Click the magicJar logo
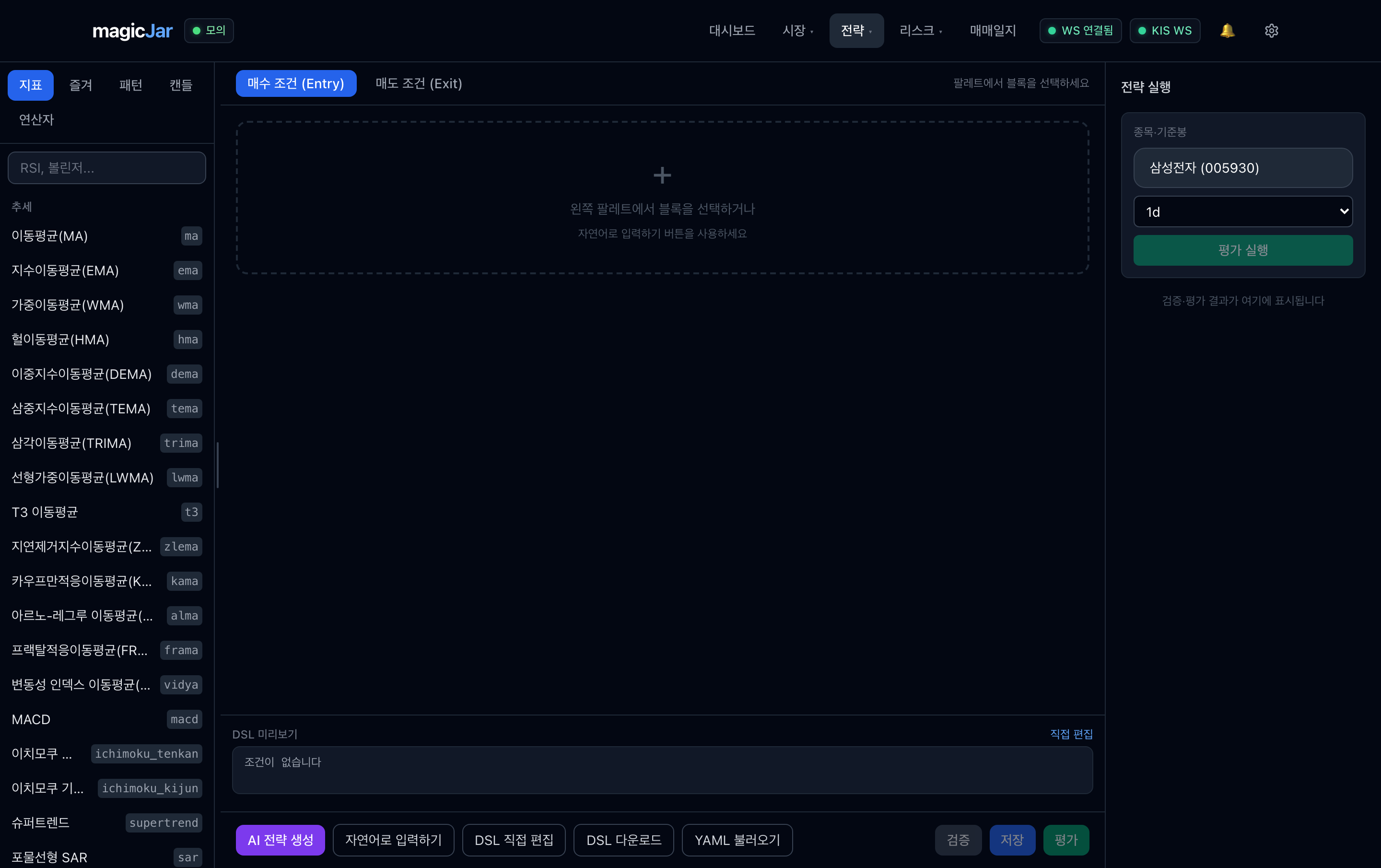The image size is (1381, 868). (132, 30)
